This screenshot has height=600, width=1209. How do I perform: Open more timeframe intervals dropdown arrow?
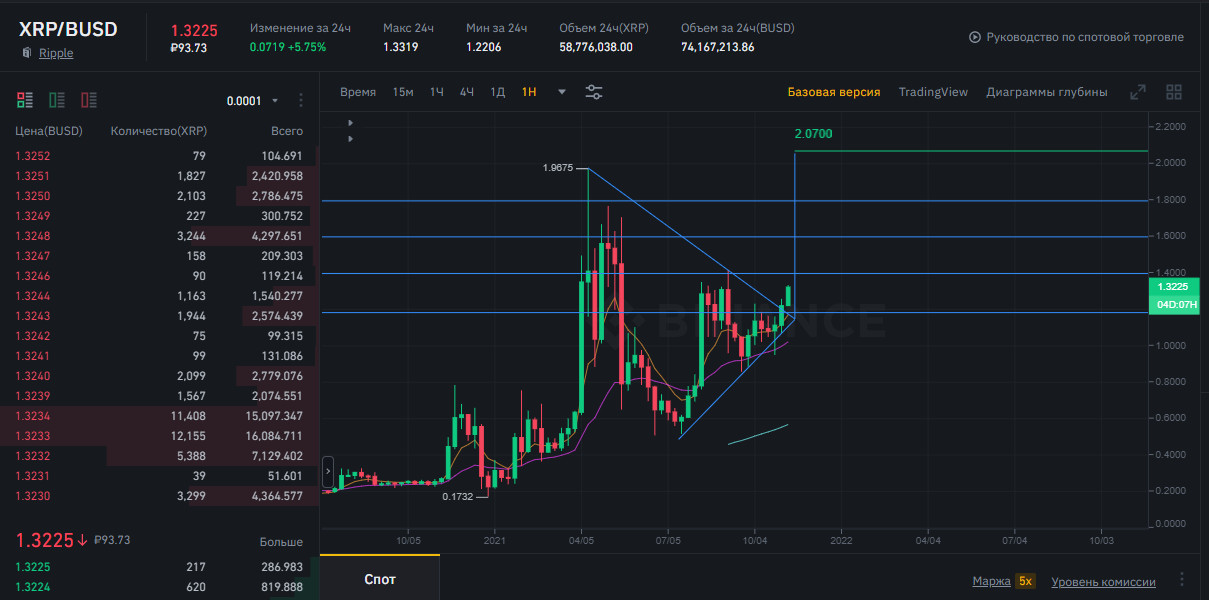(562, 92)
